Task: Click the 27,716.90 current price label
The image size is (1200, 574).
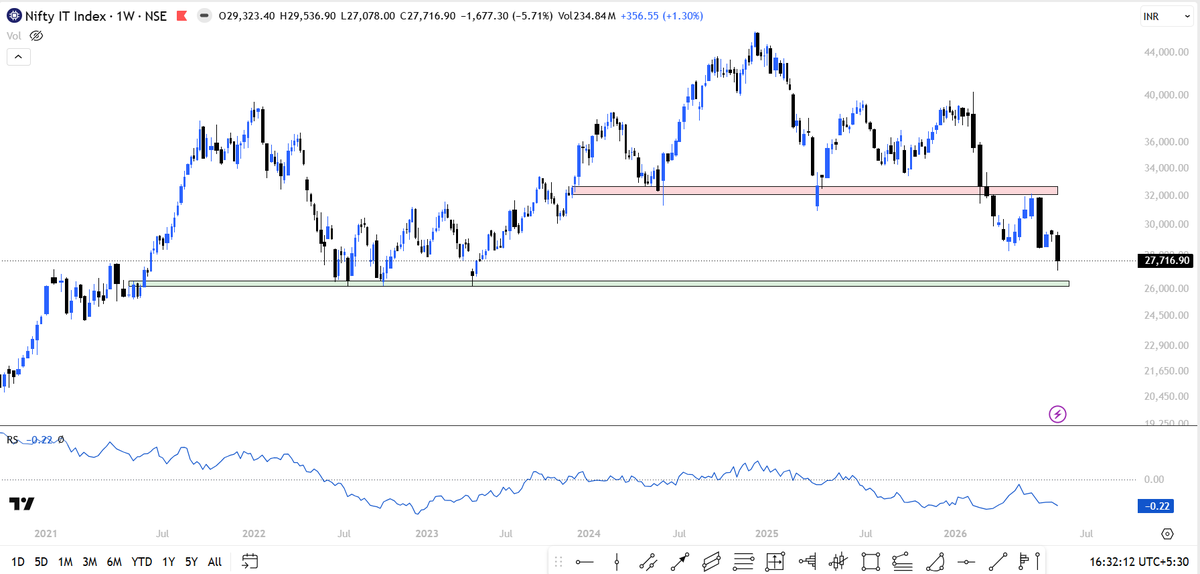Action: (x=1165, y=261)
